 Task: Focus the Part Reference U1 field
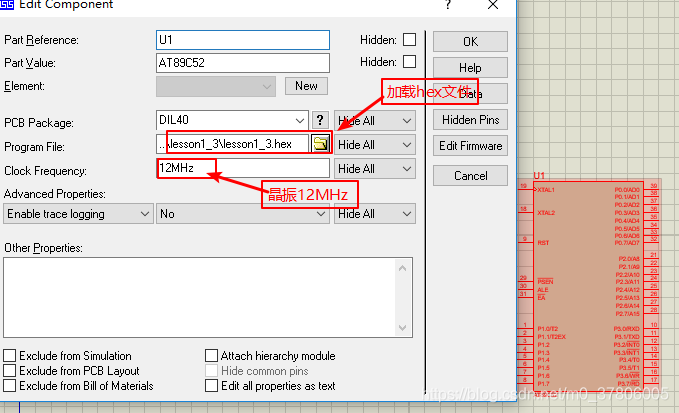pyautogui.click(x=242, y=40)
